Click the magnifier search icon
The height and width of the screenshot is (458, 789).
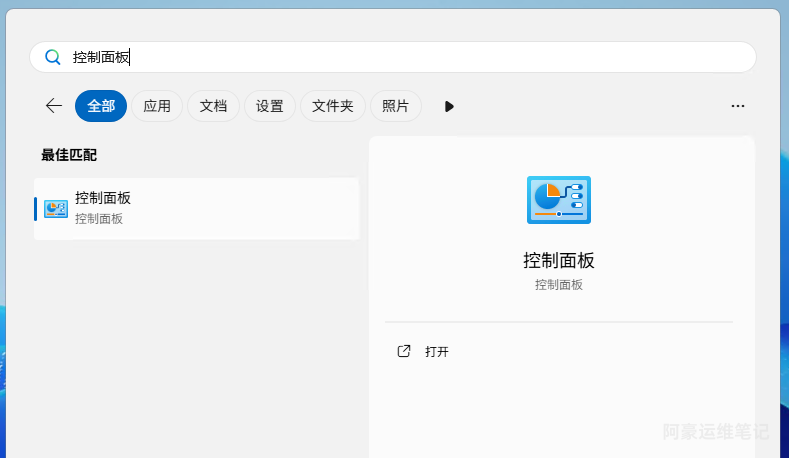click(x=53, y=57)
